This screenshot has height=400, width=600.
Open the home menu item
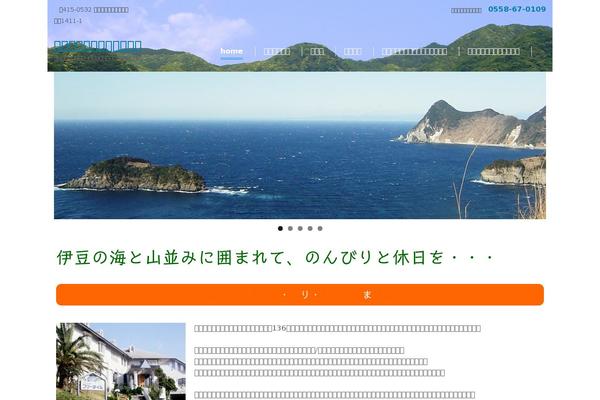pos(231,51)
